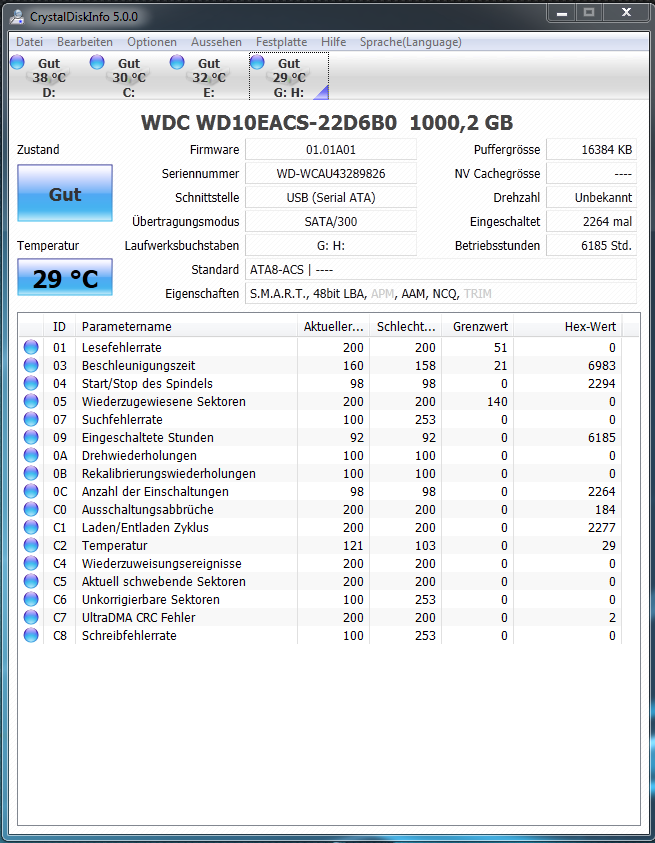This screenshot has height=843, width=655.
Task: Click the serial number field WD-WCAU43289826
Action: 331,174
